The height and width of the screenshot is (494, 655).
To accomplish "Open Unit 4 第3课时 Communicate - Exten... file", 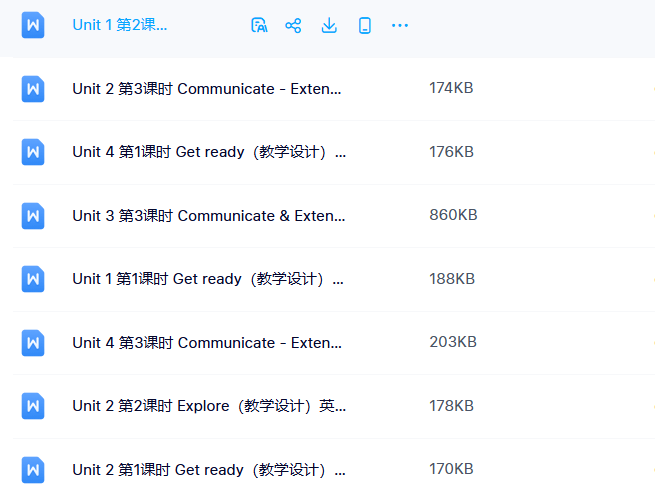I will (x=207, y=343).
